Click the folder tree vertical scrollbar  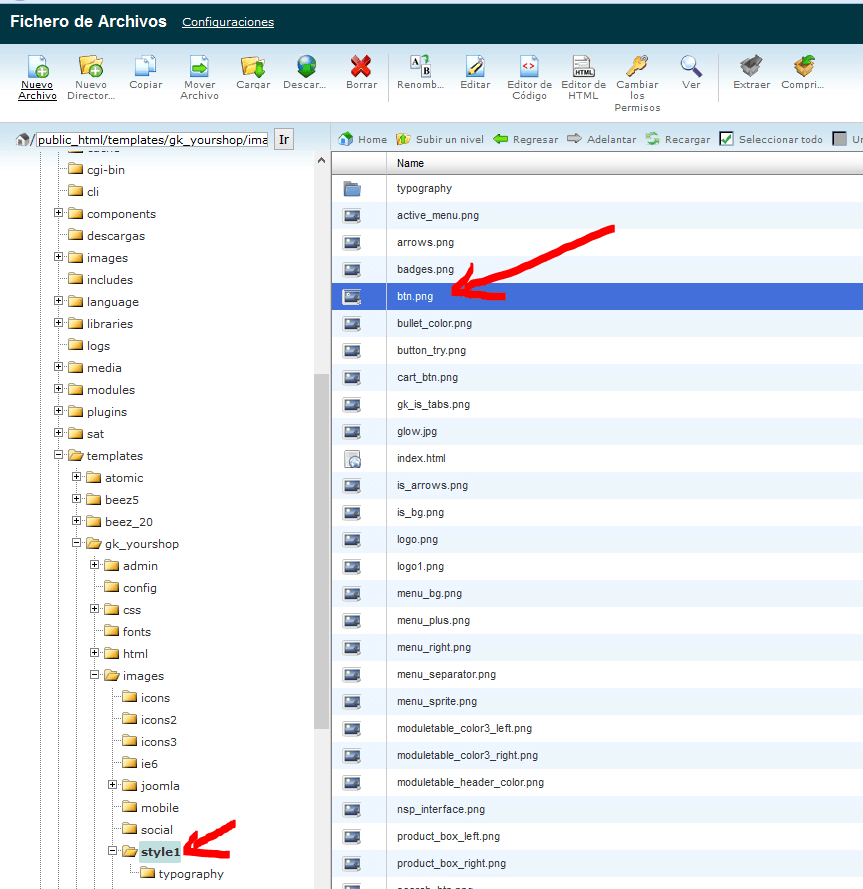coord(321,551)
